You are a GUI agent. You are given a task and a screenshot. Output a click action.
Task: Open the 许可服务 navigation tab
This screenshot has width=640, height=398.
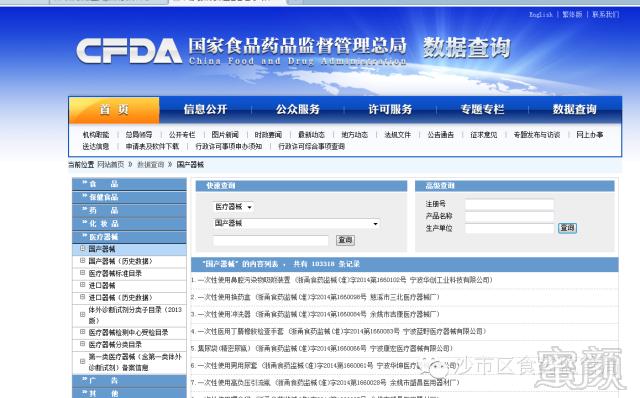pos(390,109)
